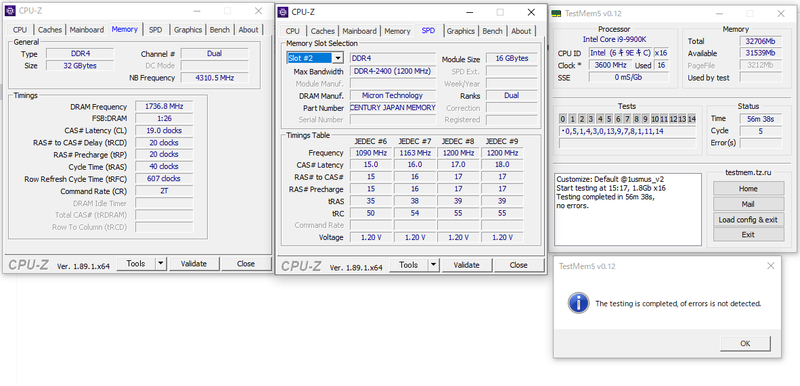Open Tools dropdown arrow in SPD CPU-Z window
800x386 pixels.
[434, 265]
